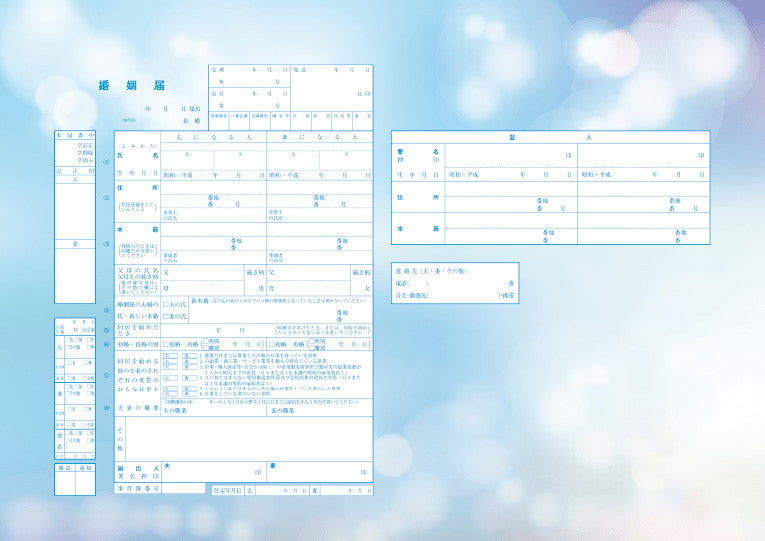This screenshot has height=541, width=765.
Task: Check the 夫の氏 checkbox
Action: pos(165,303)
